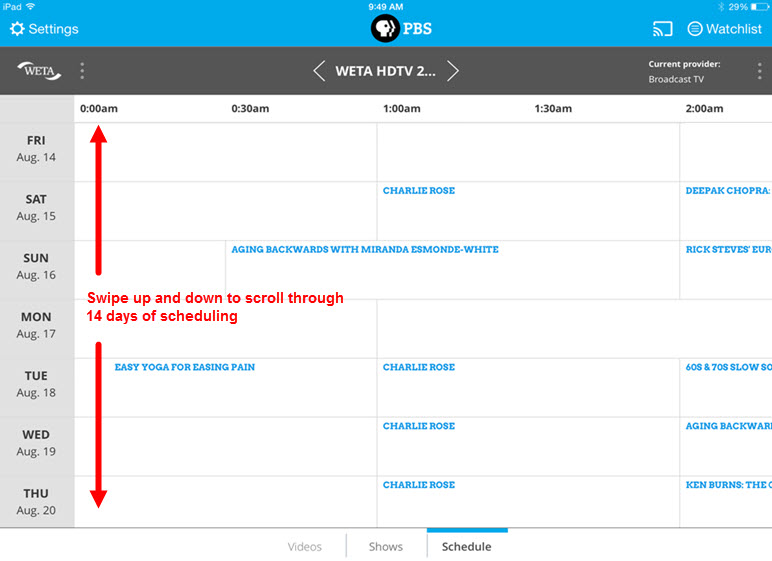Open Charlie Rose on Thursday Aug. 20
Screen dimensions: 772x561
click(419, 485)
